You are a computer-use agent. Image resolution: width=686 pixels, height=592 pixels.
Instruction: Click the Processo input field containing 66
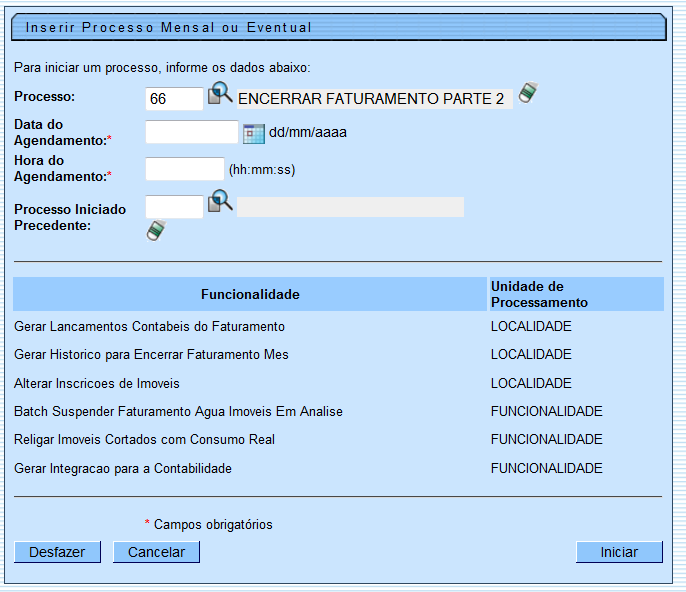[x=174, y=98]
